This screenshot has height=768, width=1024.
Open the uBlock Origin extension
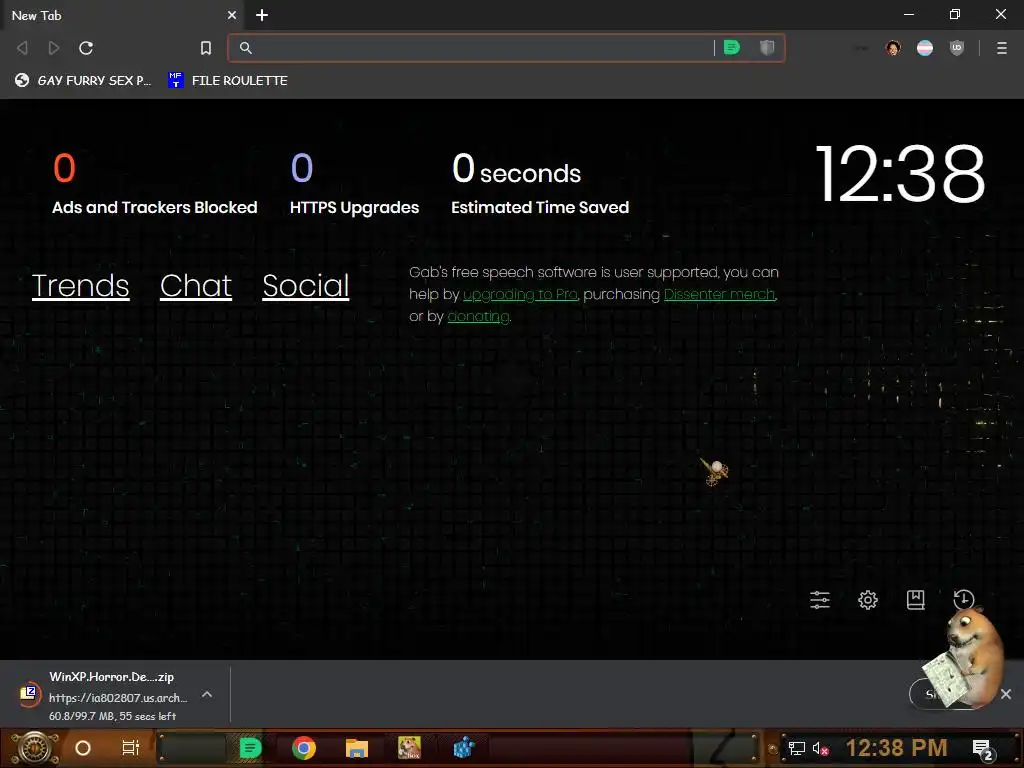pyautogui.click(x=957, y=48)
